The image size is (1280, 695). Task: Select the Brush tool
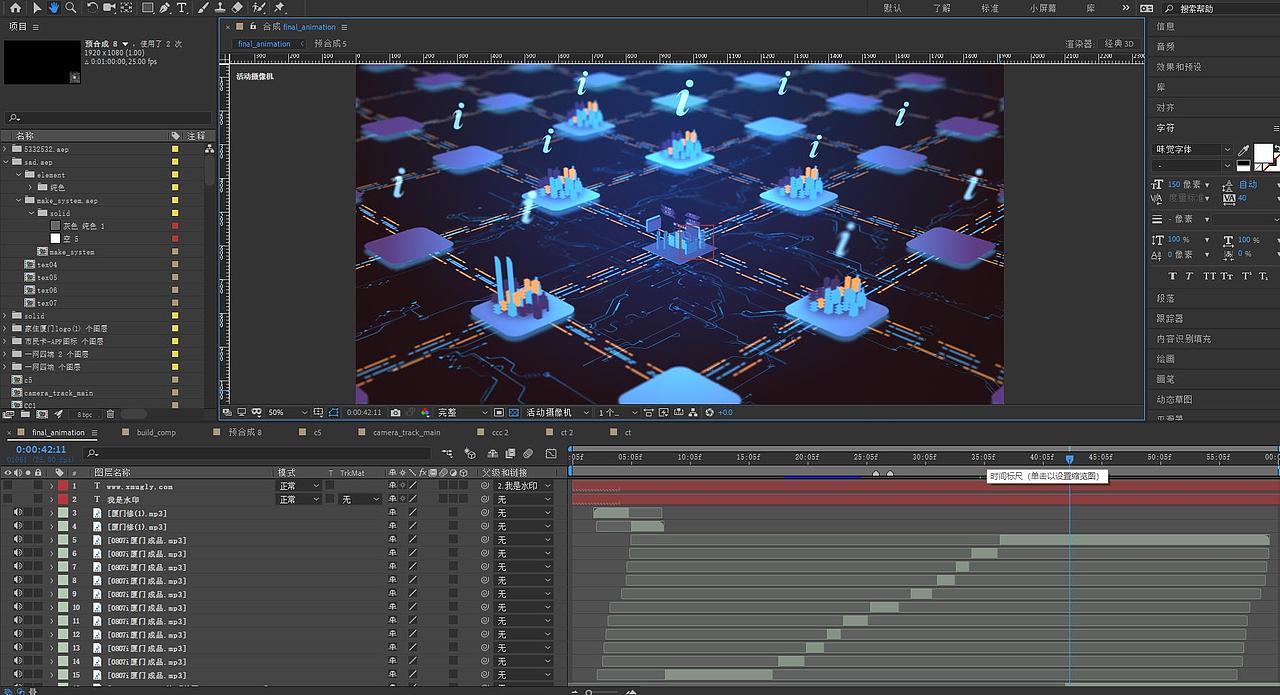point(203,7)
